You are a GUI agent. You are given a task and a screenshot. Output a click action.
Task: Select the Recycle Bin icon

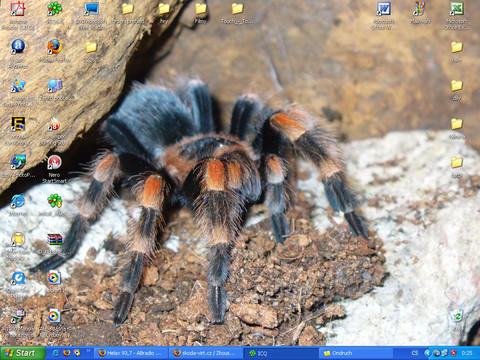click(457, 320)
